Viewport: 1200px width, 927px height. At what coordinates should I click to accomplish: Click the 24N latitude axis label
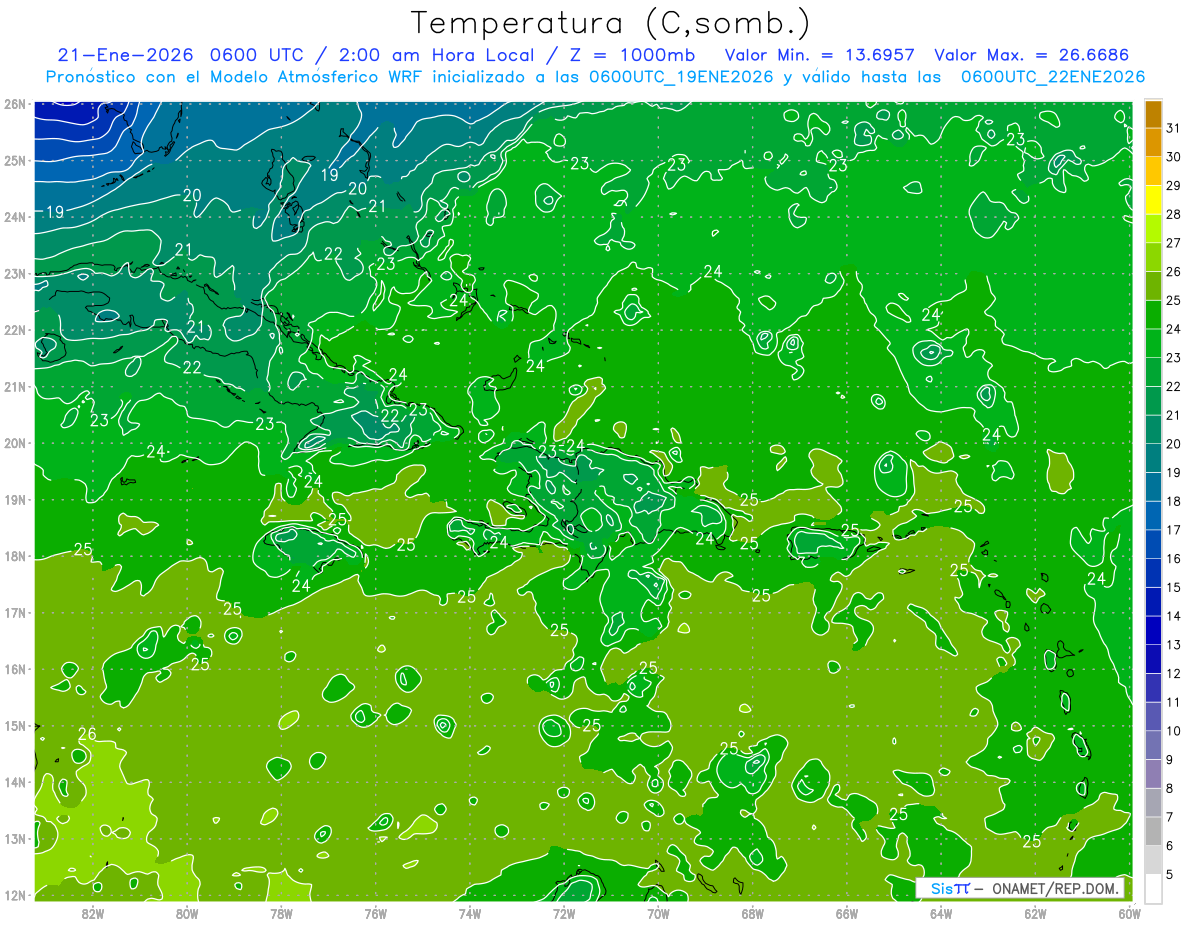point(15,217)
